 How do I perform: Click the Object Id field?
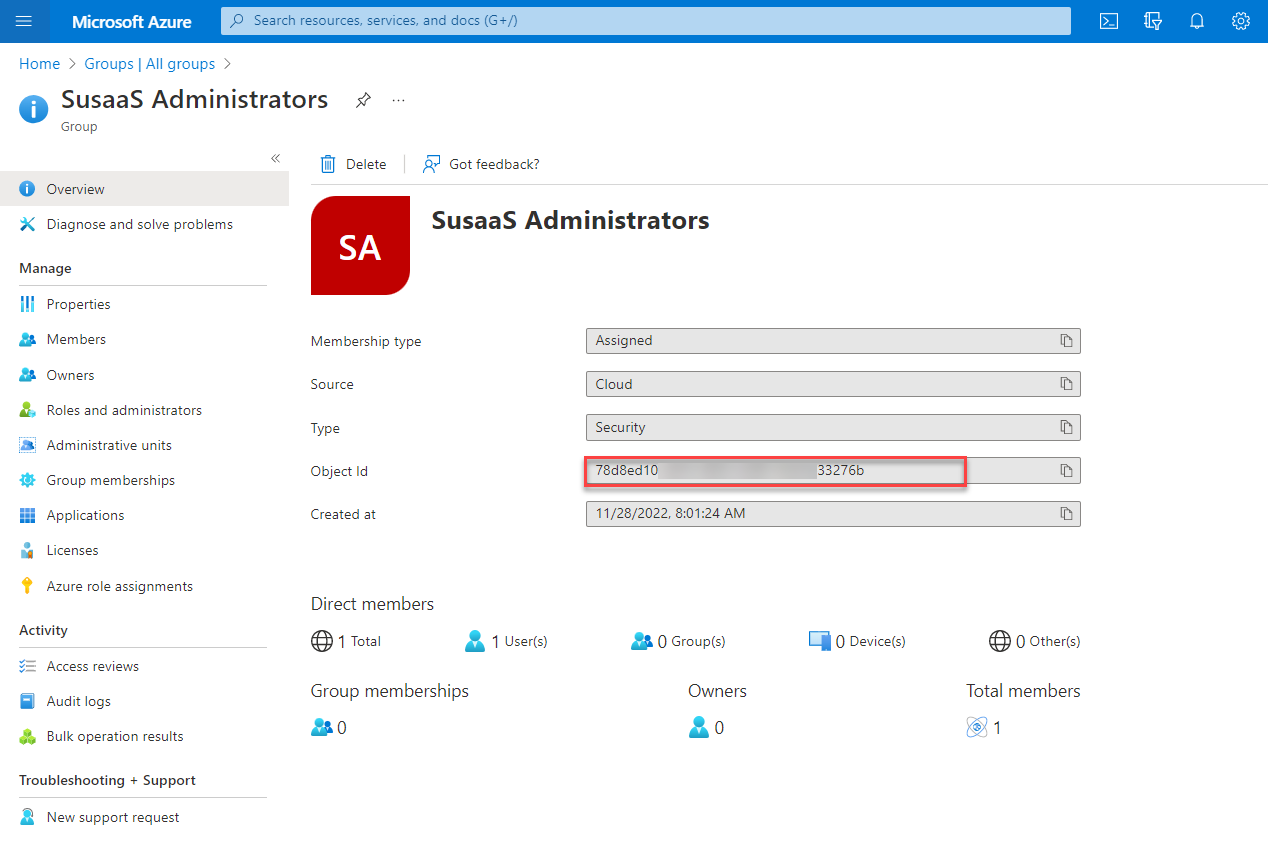[x=833, y=471]
